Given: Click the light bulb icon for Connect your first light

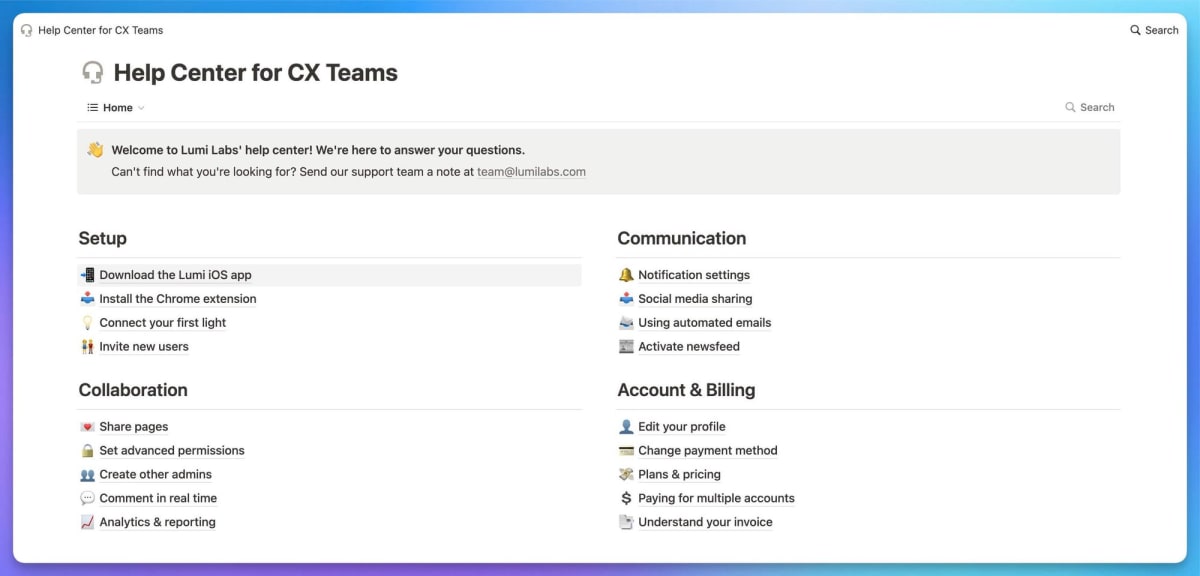Looking at the screenshot, I should coord(88,323).
